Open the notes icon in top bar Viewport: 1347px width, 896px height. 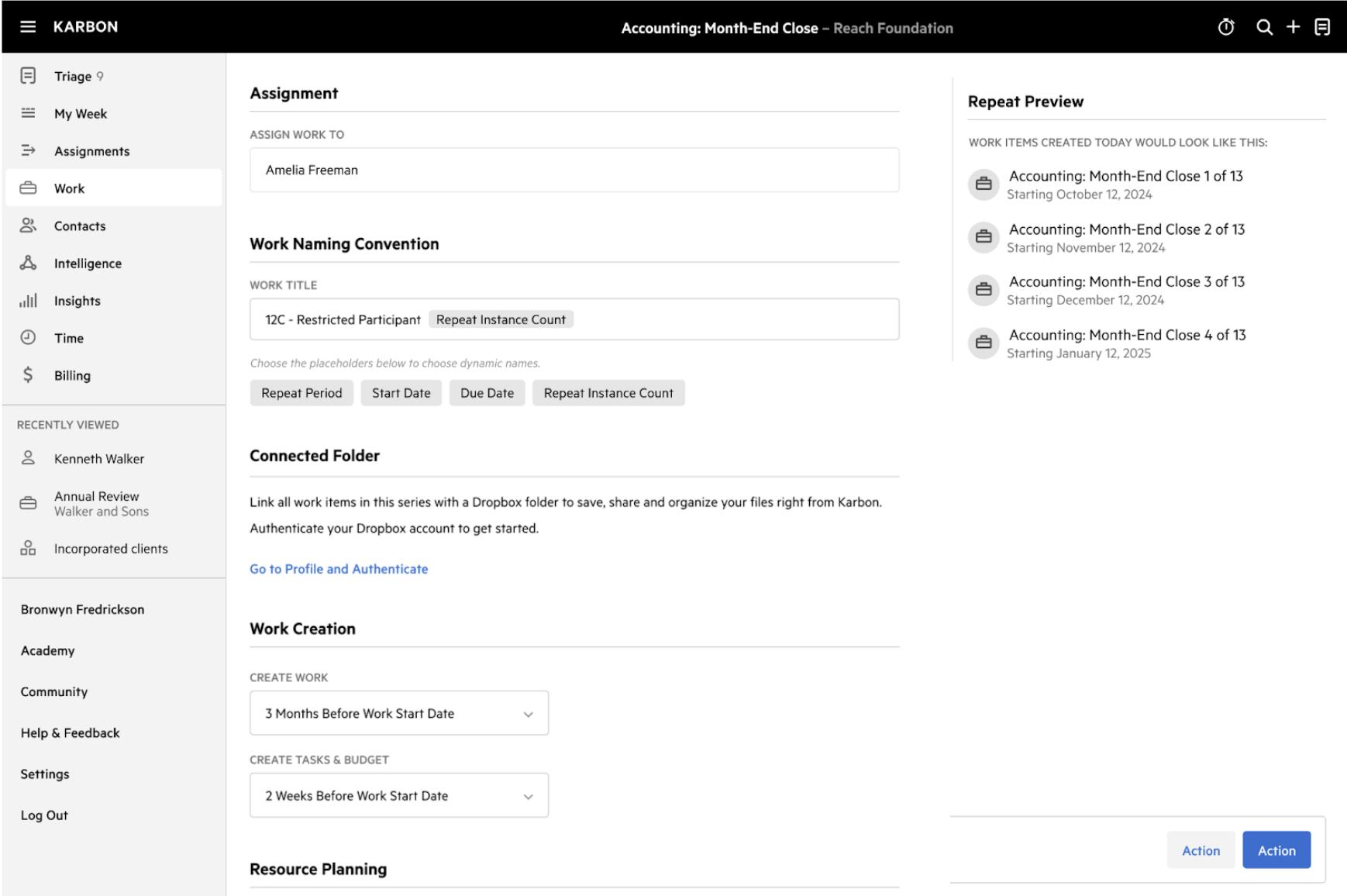tap(1322, 28)
